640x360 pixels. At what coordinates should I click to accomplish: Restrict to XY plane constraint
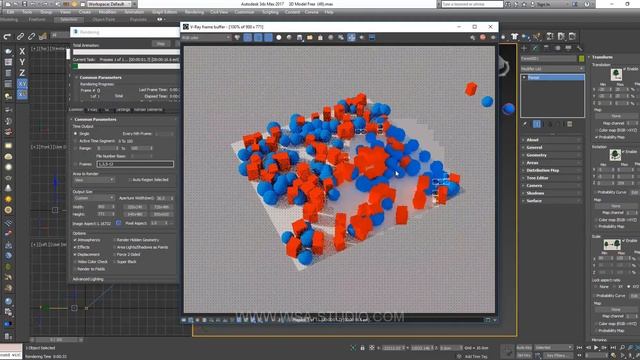point(22,83)
